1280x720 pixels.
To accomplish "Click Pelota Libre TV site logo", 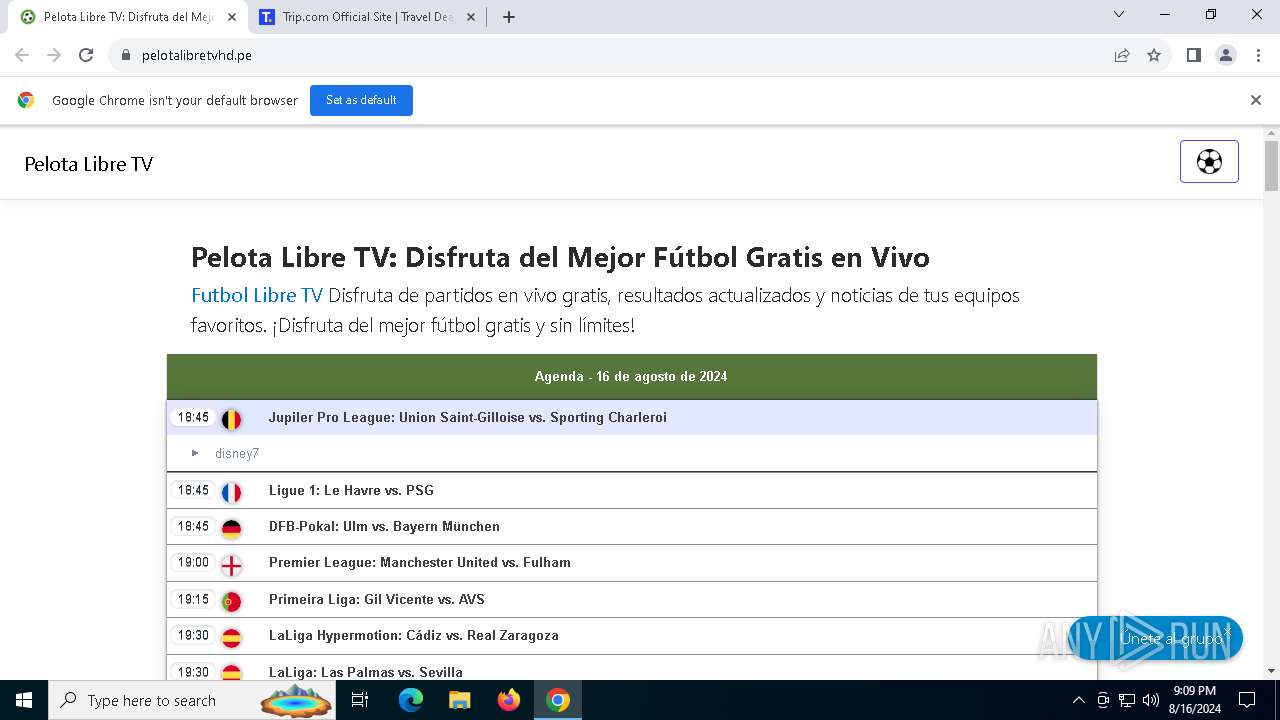I will 89,164.
